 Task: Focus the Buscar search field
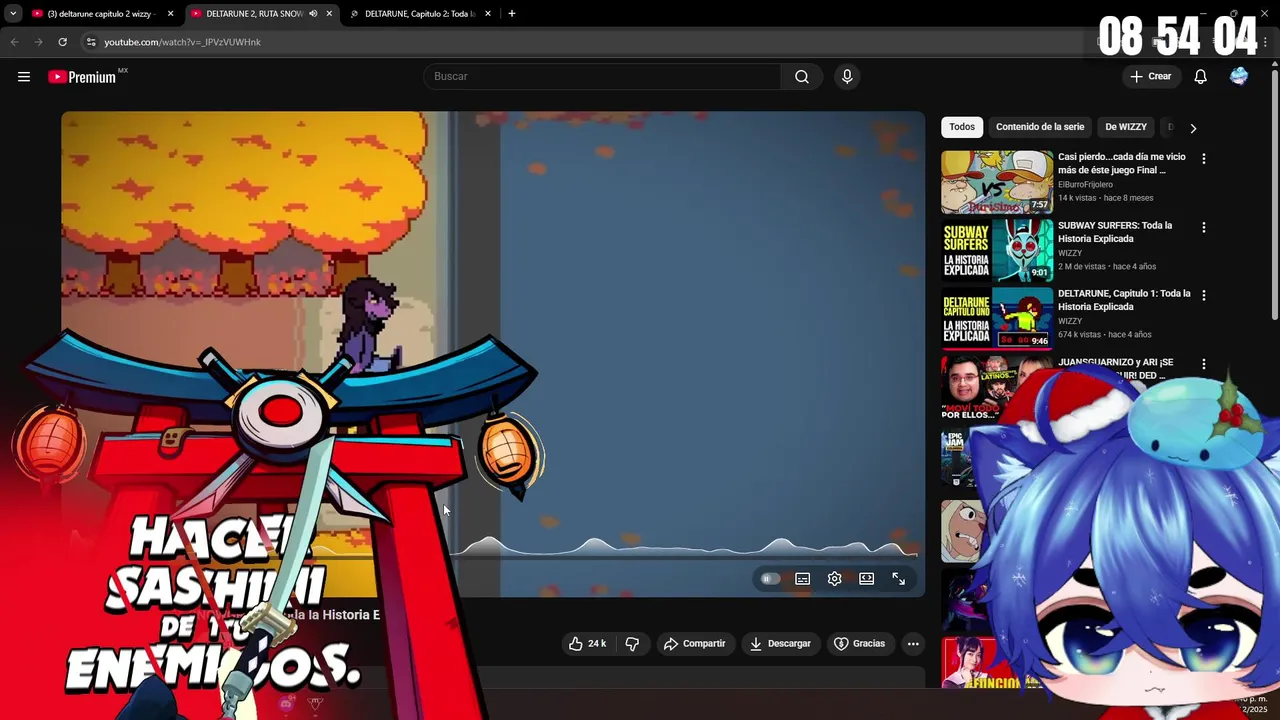tap(602, 76)
